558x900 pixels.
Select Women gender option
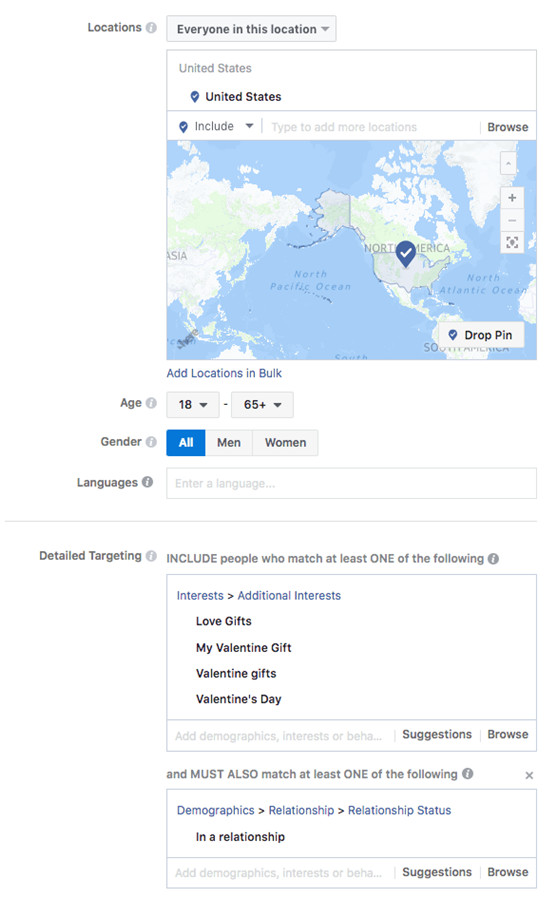285,443
